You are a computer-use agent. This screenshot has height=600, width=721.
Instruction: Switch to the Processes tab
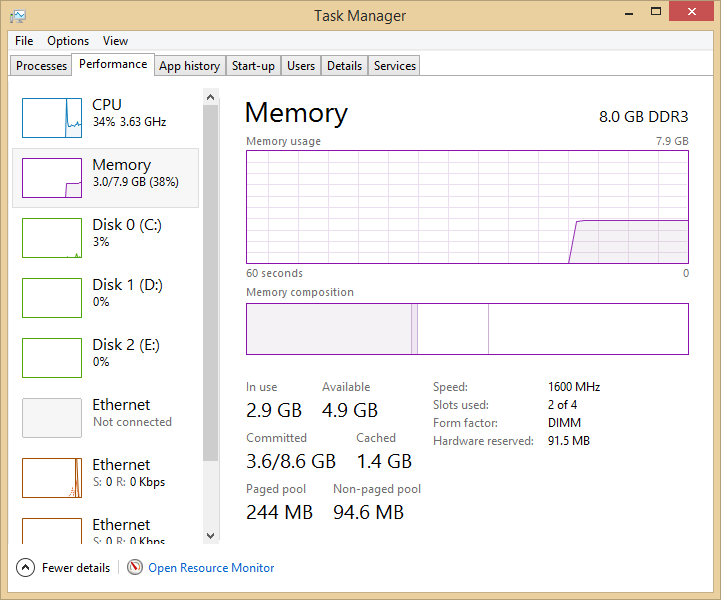point(42,66)
